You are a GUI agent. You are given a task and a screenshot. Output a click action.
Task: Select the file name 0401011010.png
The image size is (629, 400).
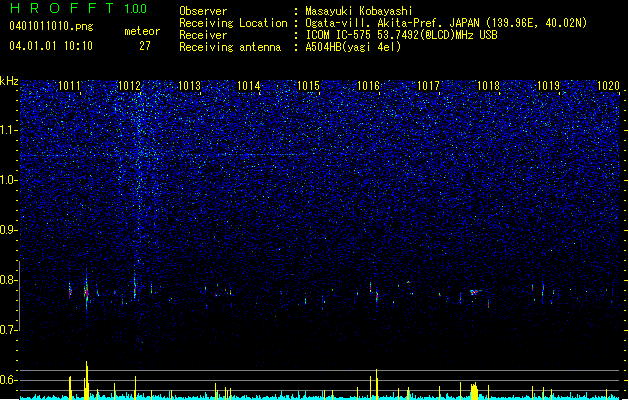51,26
